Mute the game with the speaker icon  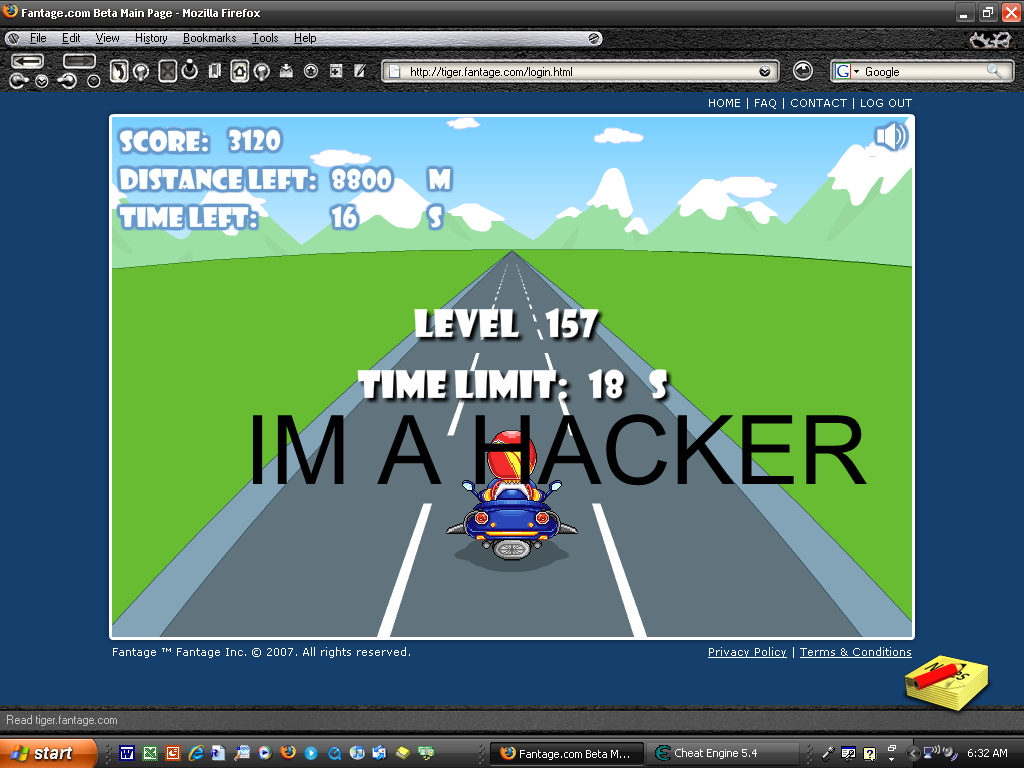890,137
